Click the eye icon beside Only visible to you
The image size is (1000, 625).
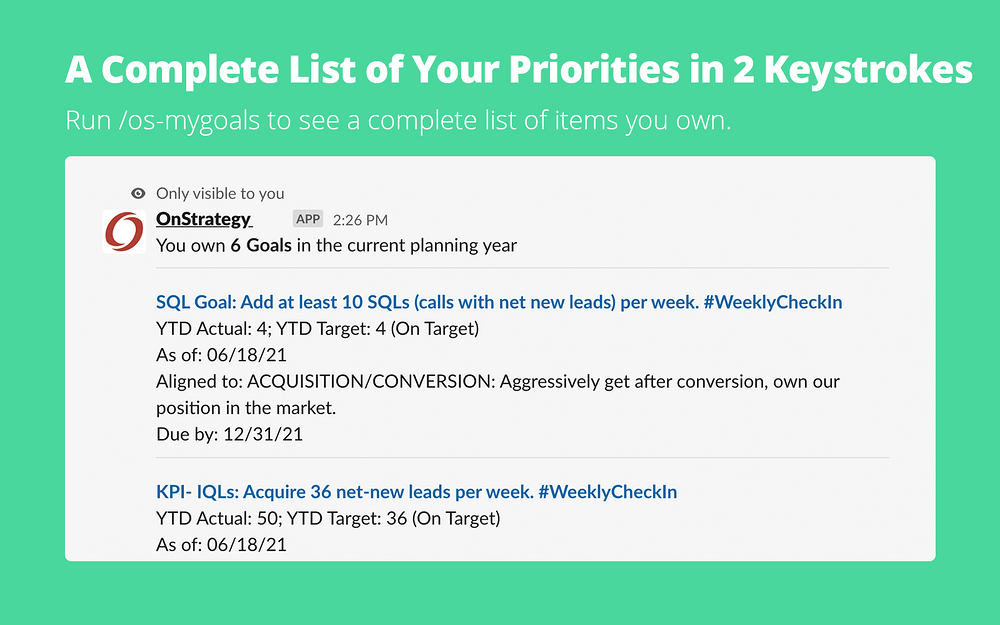click(138, 193)
